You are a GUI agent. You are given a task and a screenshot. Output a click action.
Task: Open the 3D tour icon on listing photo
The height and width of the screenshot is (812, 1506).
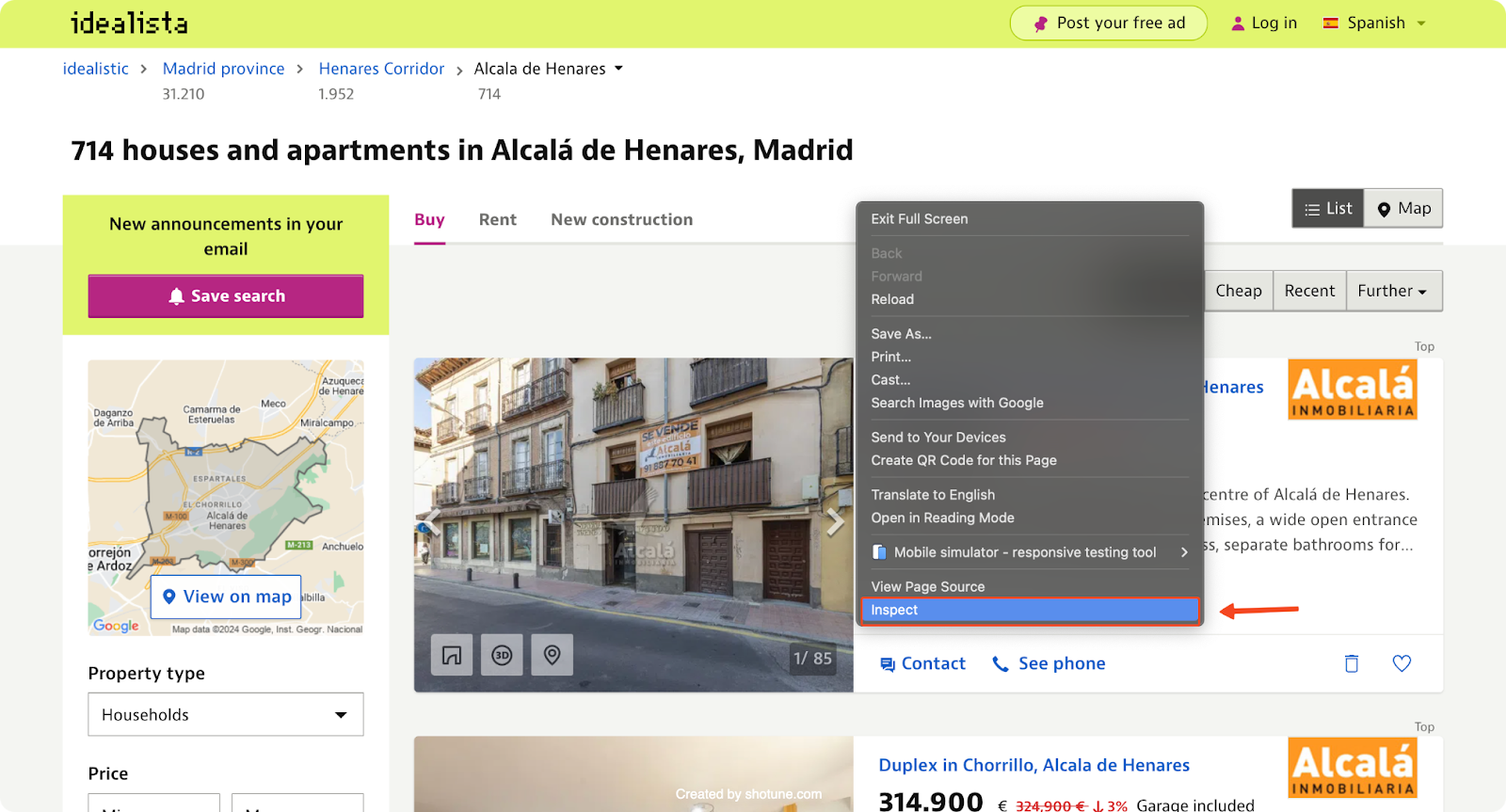click(502, 655)
